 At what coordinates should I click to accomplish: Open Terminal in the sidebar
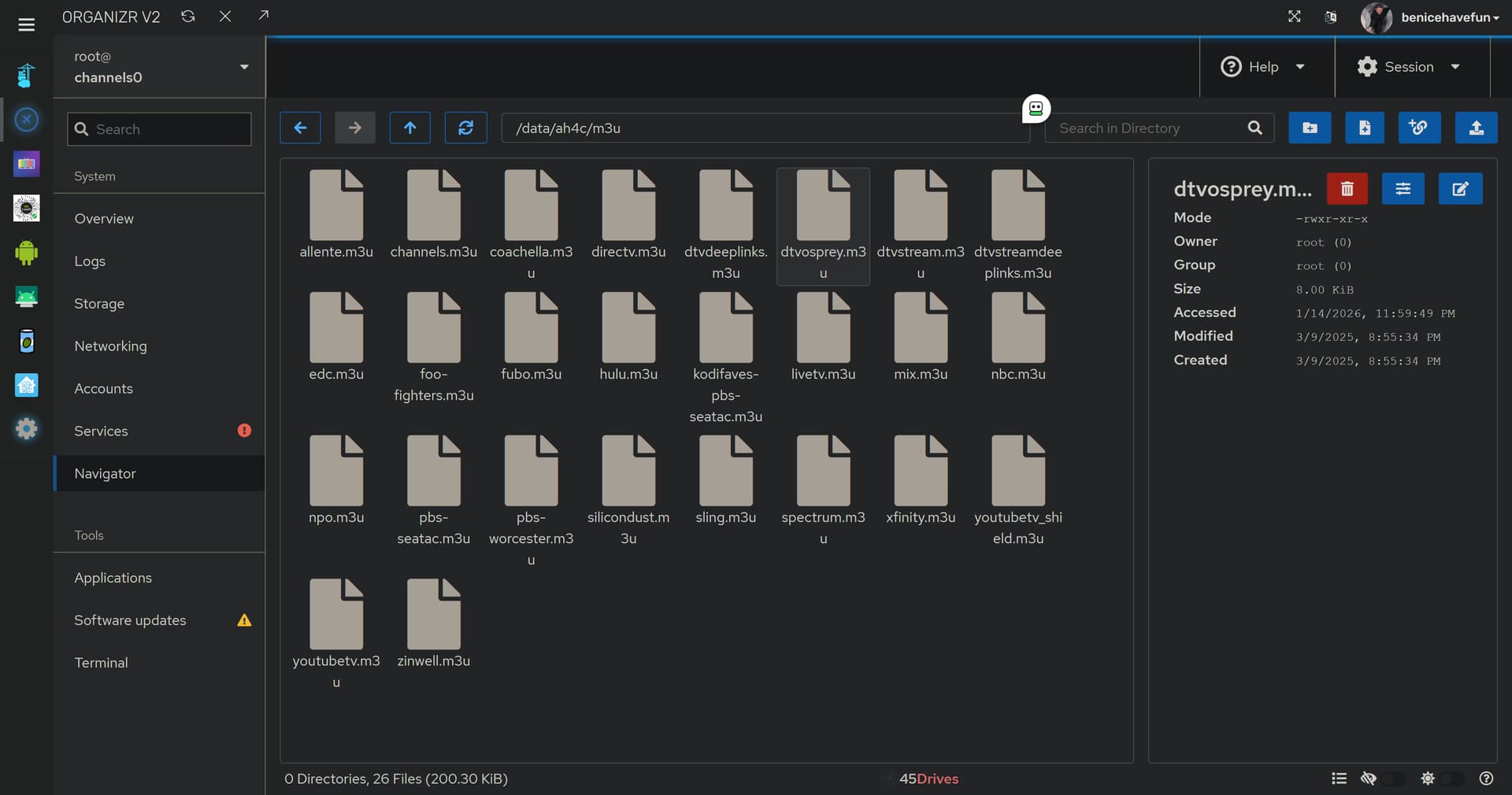point(101,663)
